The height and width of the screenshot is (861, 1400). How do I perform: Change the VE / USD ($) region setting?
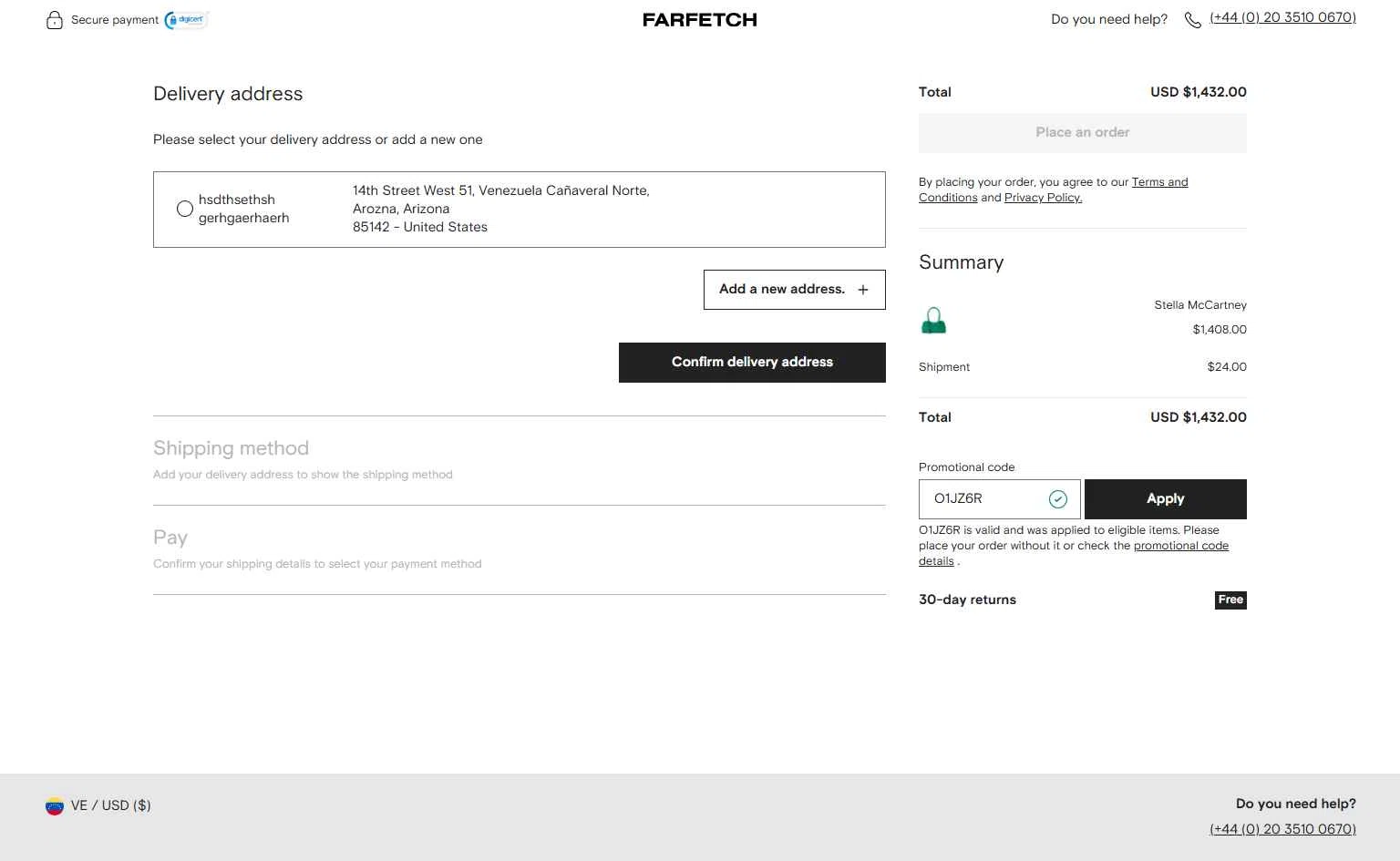tap(98, 806)
